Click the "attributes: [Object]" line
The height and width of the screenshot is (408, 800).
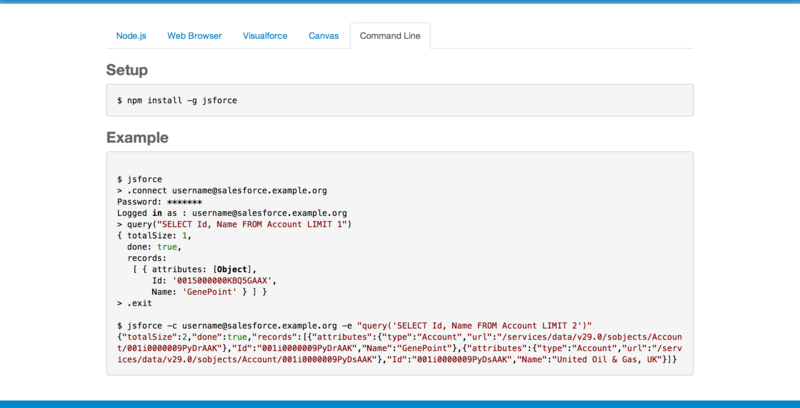click(x=192, y=269)
